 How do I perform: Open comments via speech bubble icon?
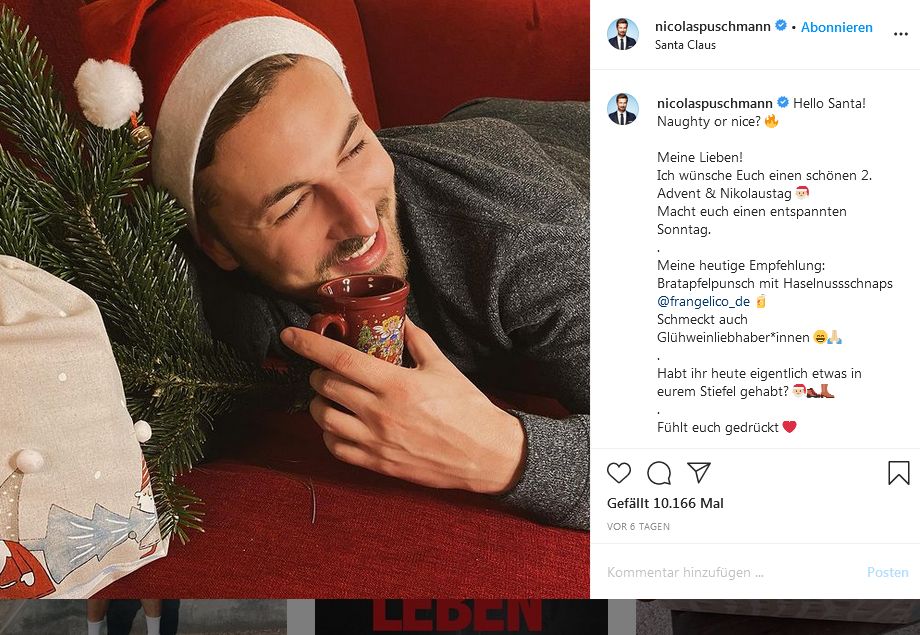[659, 473]
